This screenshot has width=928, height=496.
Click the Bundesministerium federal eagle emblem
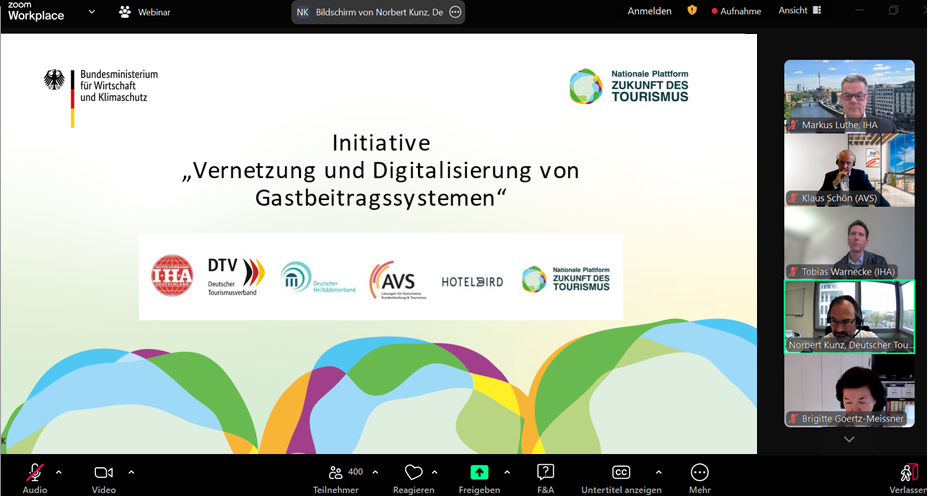click(54, 79)
